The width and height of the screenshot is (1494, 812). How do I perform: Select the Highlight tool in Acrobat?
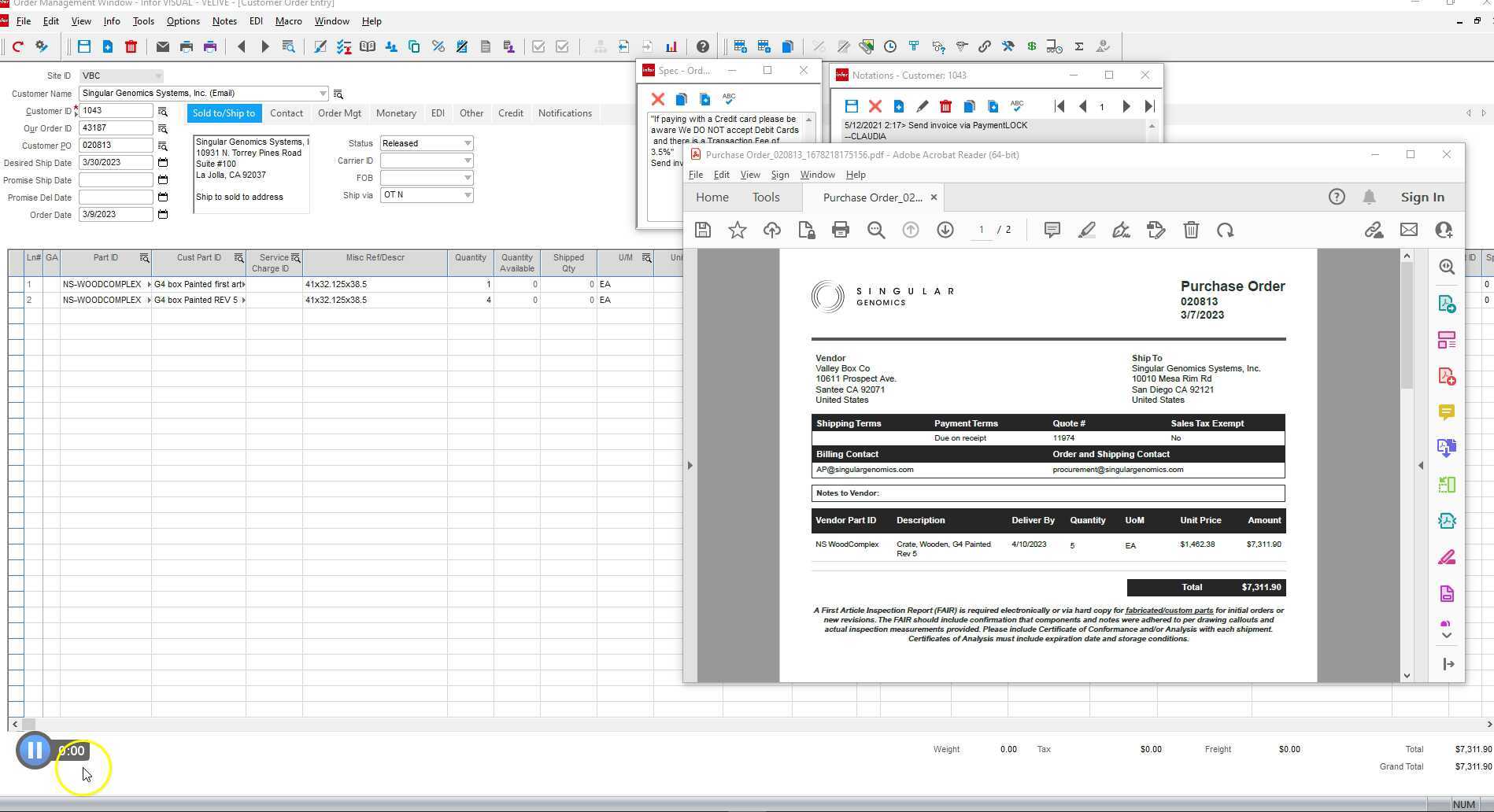(1087, 230)
